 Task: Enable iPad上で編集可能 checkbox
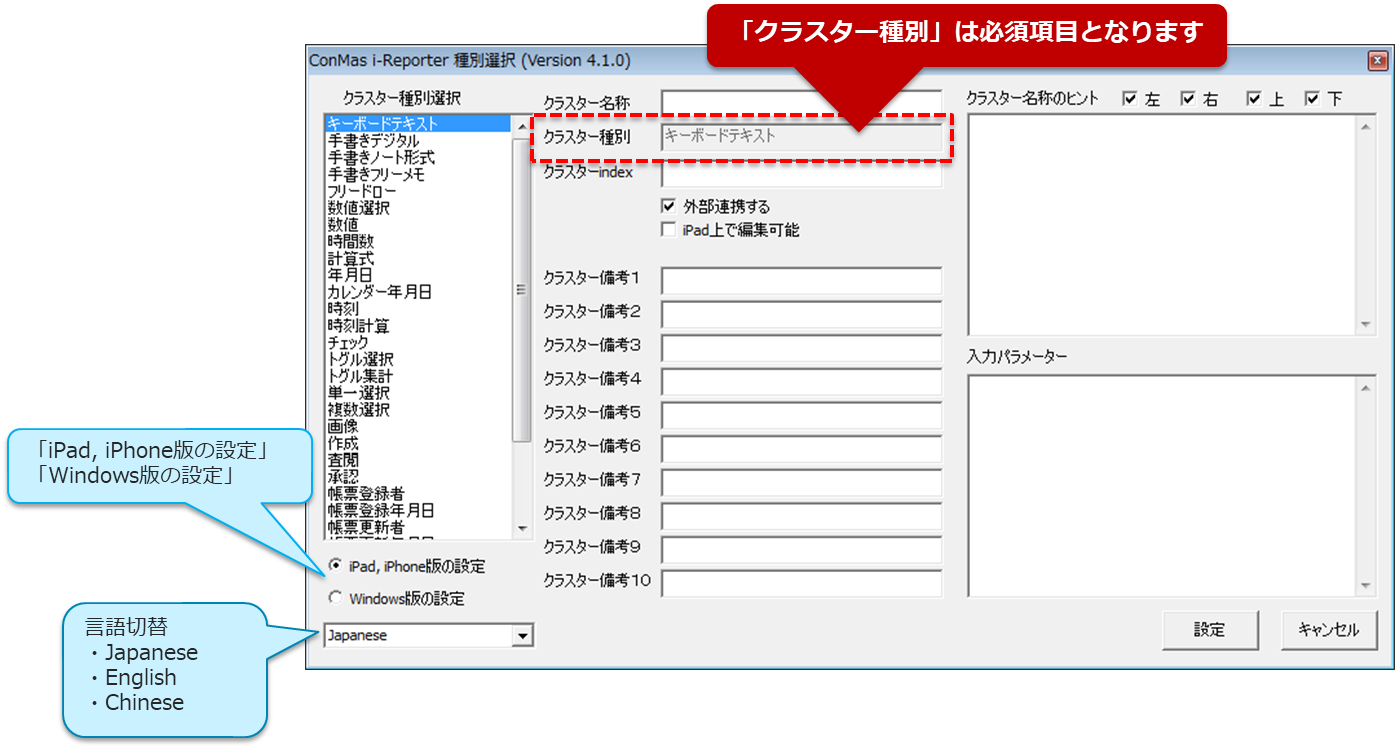[669, 230]
